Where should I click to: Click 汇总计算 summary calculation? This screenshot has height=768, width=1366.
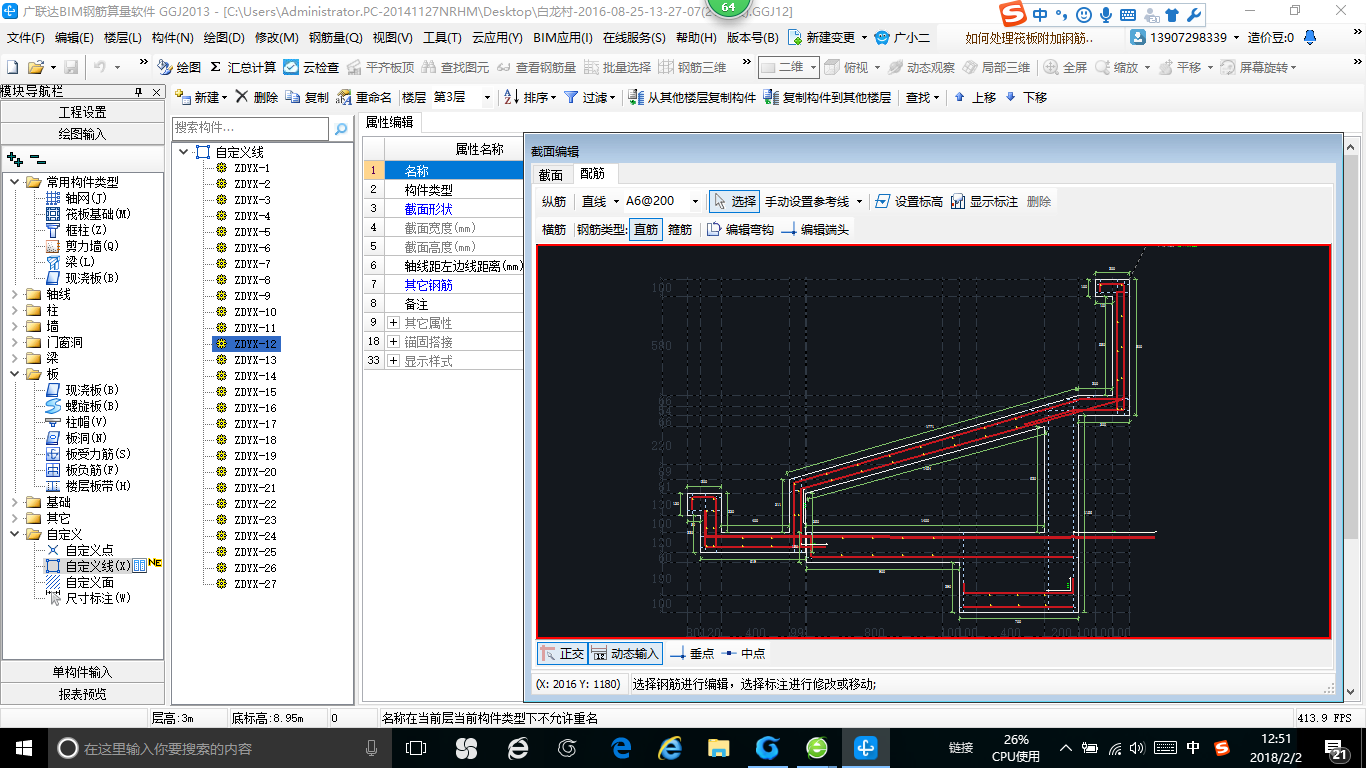tap(243, 67)
